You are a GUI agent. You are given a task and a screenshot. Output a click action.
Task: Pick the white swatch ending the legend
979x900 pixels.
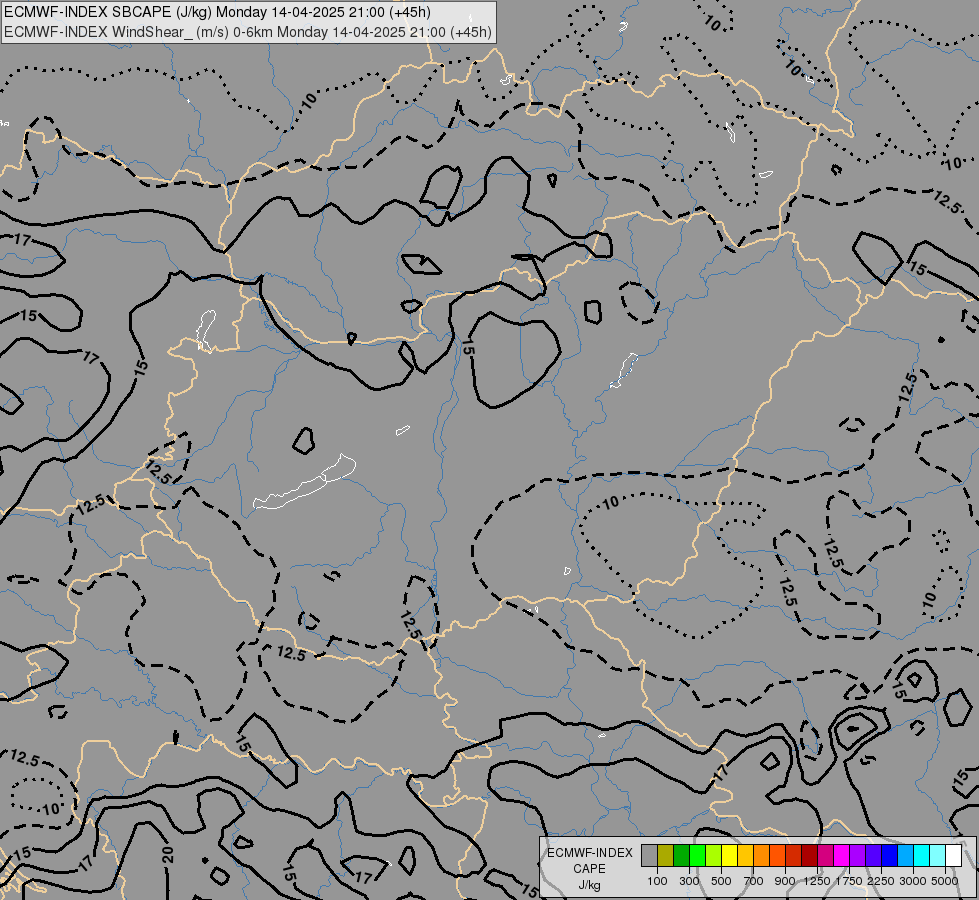(x=953, y=856)
